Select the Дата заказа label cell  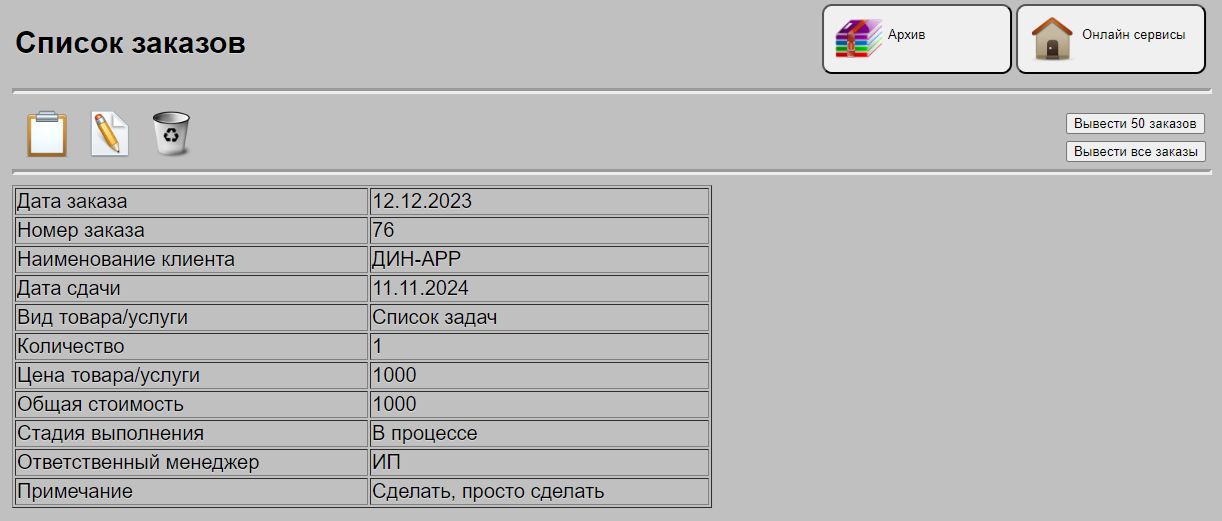[192, 201]
